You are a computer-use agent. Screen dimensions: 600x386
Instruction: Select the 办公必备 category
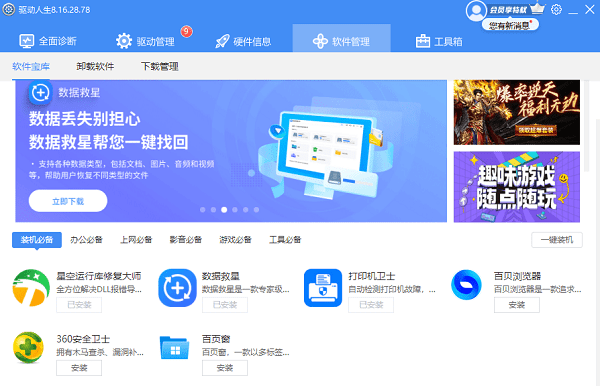(x=86, y=240)
